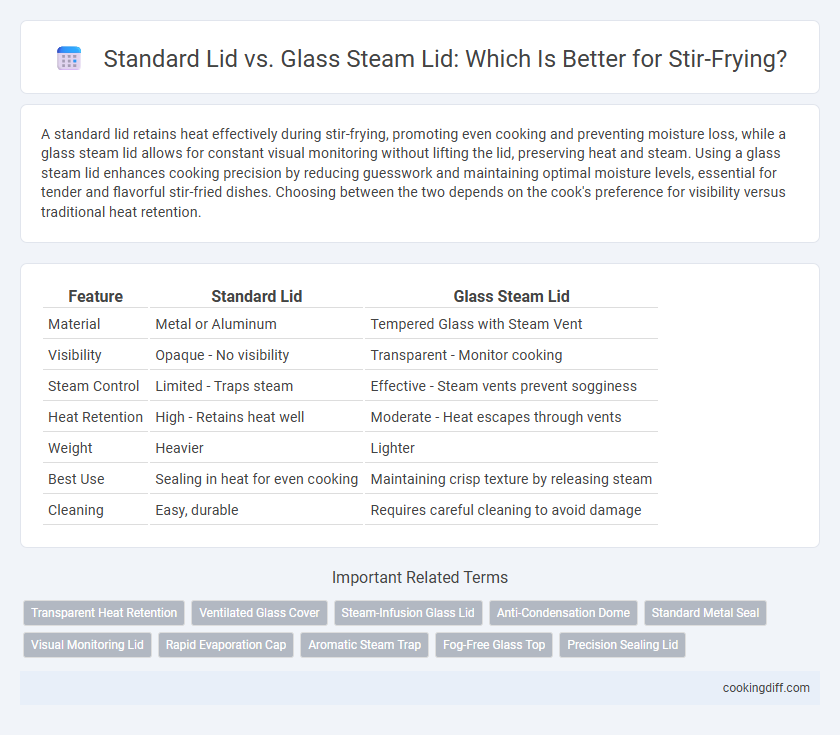The height and width of the screenshot is (735, 840).
Task: Click the article title heading
Action: coord(445,59)
